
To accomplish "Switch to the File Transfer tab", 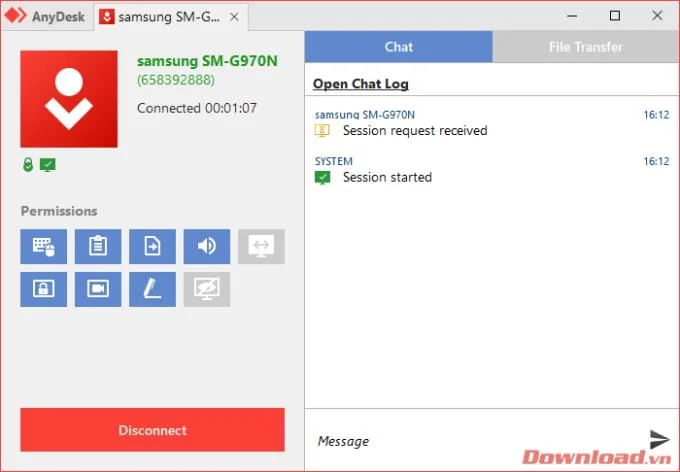I will pos(585,46).
